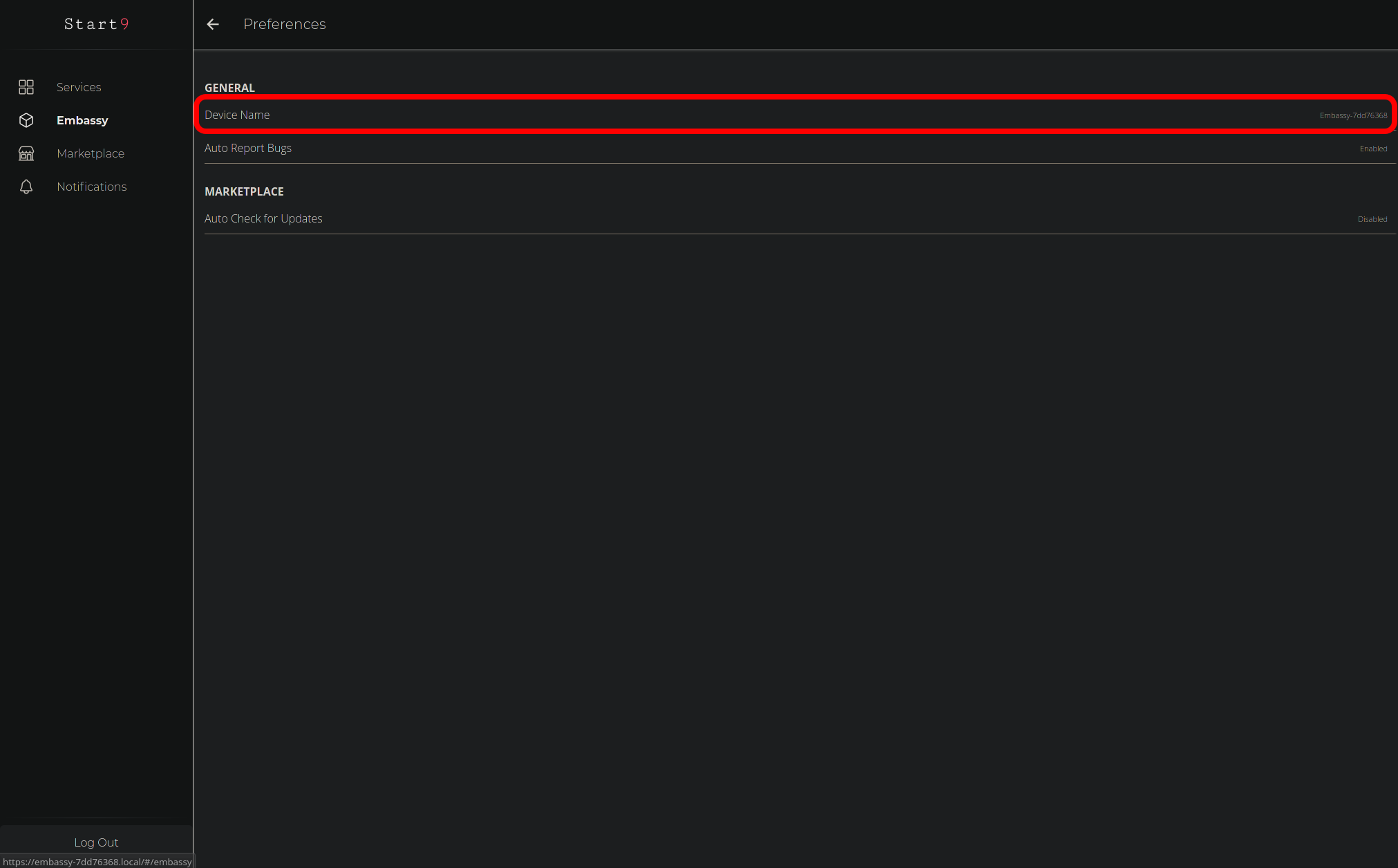Open the Marketplace page
This screenshot has width=1398, height=868.
[x=91, y=153]
